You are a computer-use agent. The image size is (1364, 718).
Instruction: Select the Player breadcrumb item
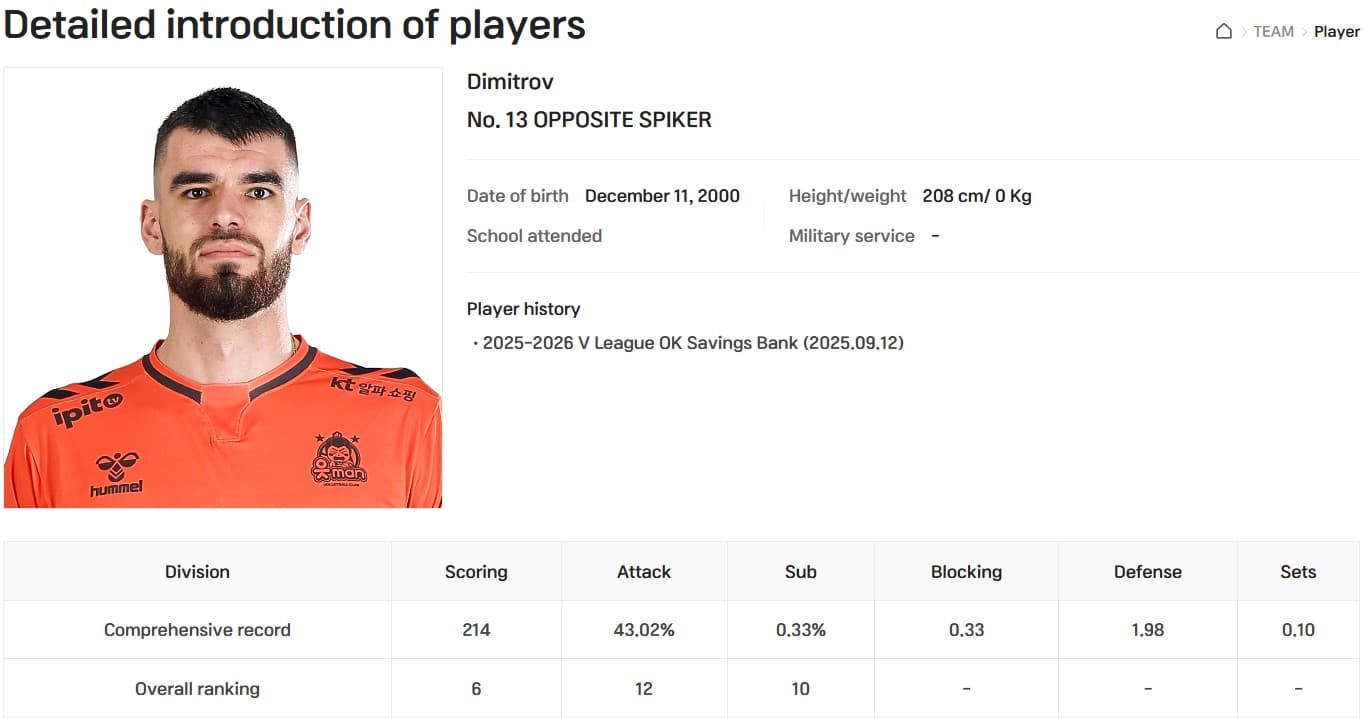1336,31
